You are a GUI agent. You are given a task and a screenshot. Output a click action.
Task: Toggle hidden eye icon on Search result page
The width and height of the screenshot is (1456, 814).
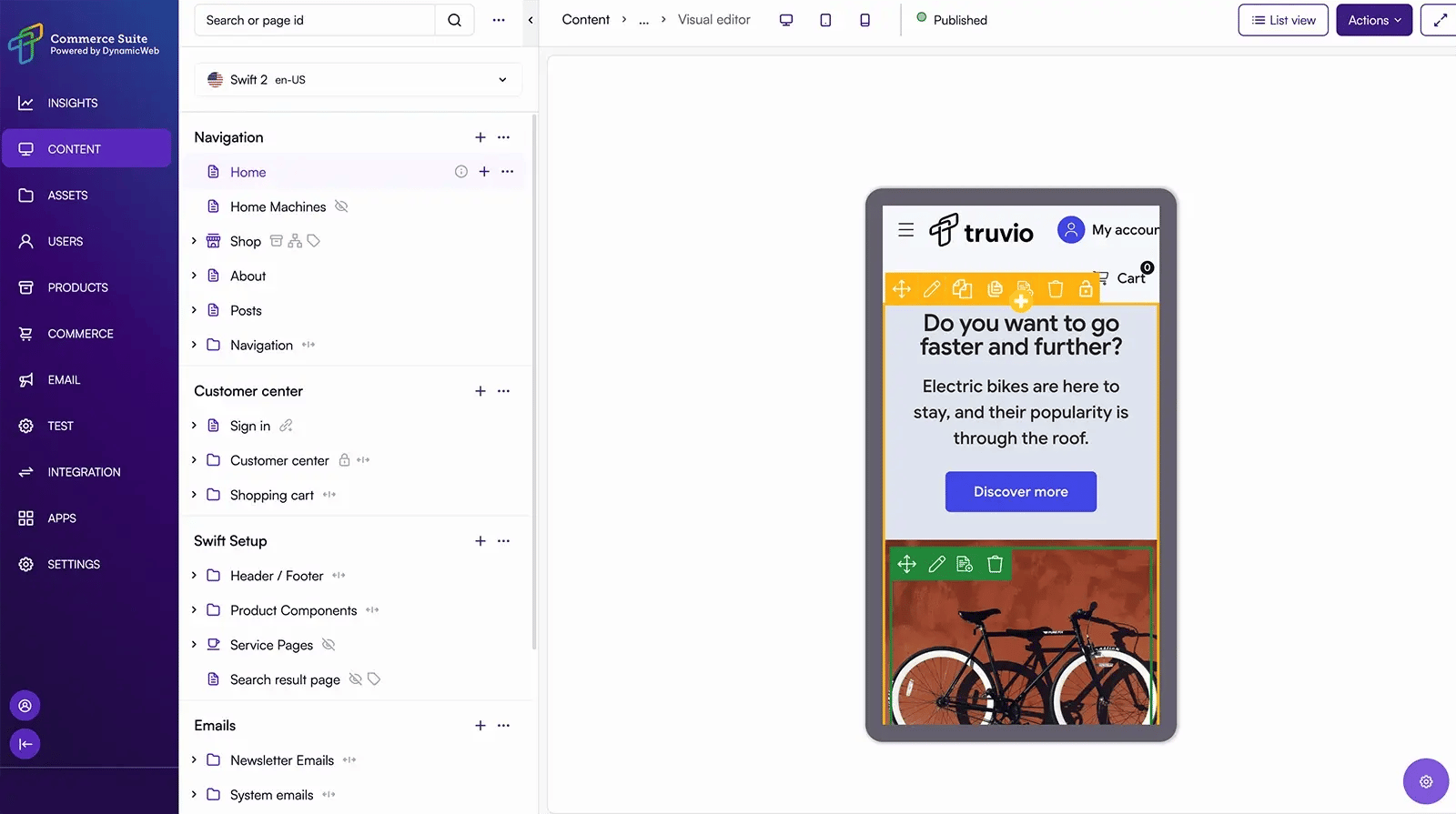pos(356,679)
